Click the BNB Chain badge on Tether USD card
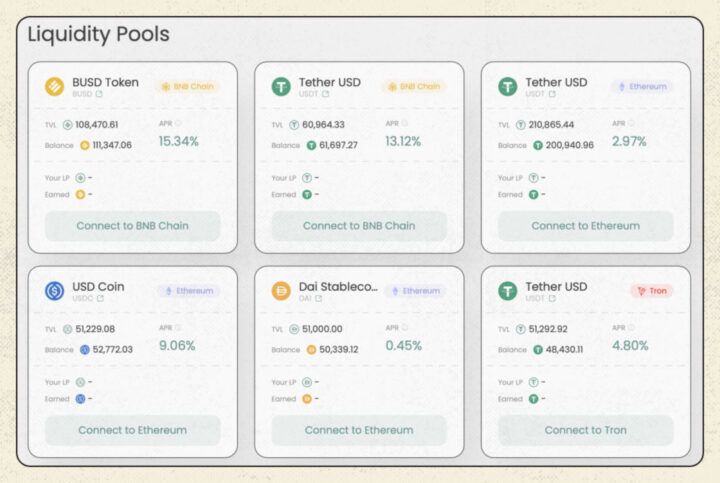Viewport: 720px width, 483px height. (x=414, y=86)
